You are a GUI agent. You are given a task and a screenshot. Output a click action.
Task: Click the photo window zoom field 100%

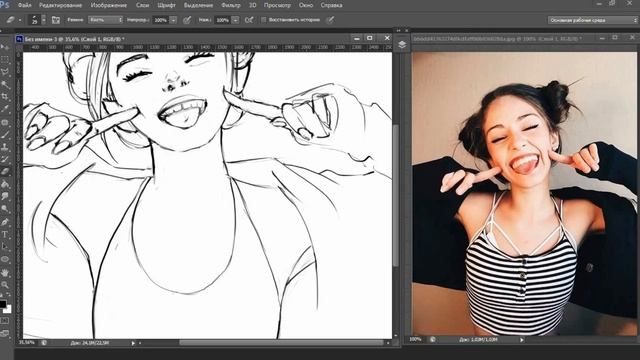(416, 340)
